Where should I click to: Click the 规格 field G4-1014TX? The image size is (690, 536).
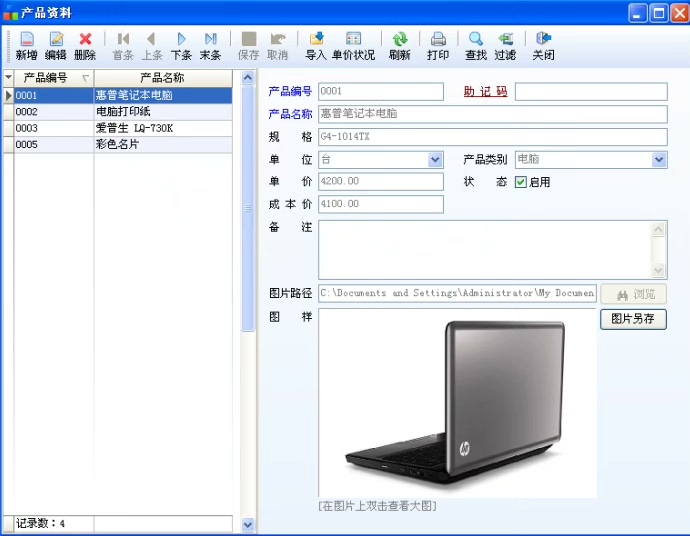492,136
